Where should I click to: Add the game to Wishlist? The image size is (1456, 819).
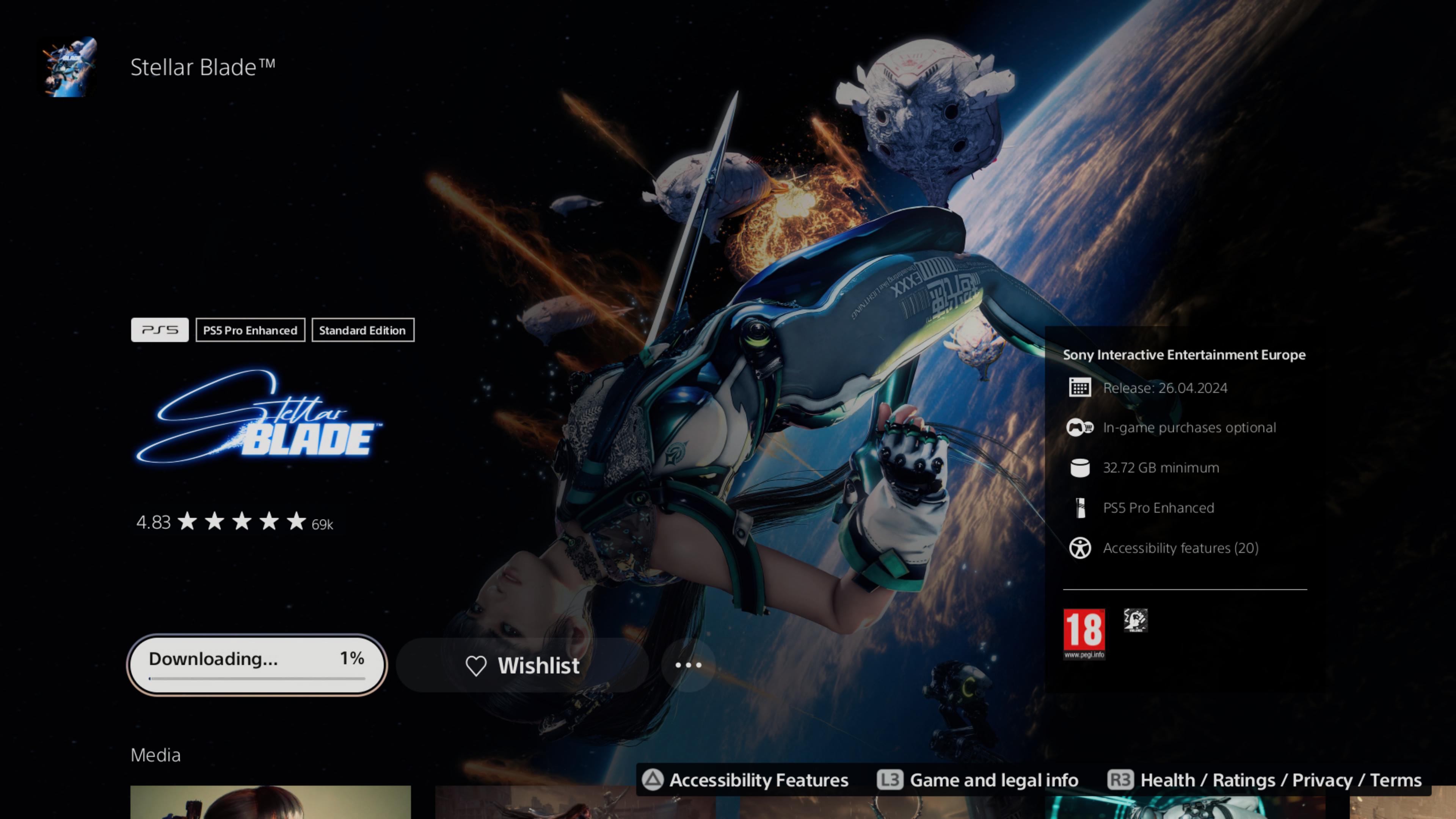pyautogui.click(x=522, y=665)
